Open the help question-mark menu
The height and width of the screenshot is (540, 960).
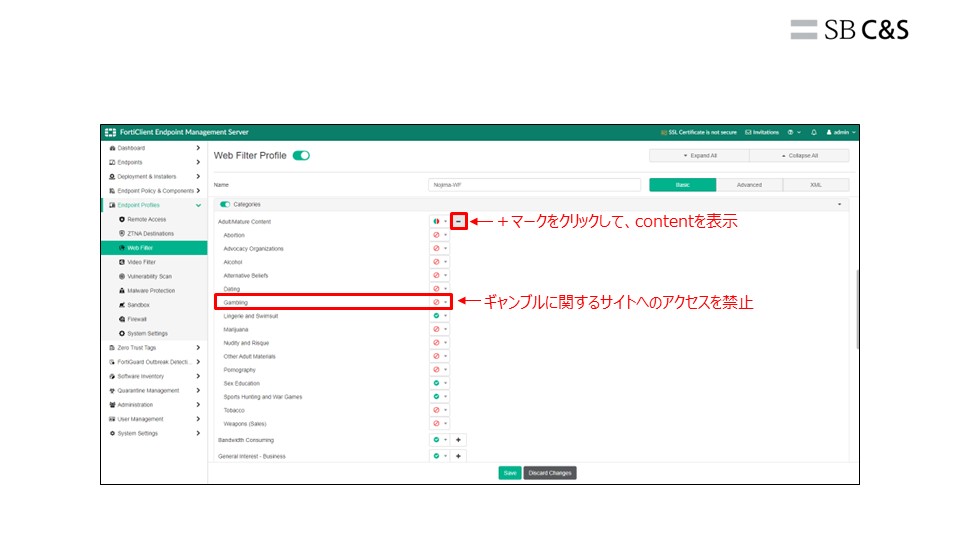click(793, 132)
